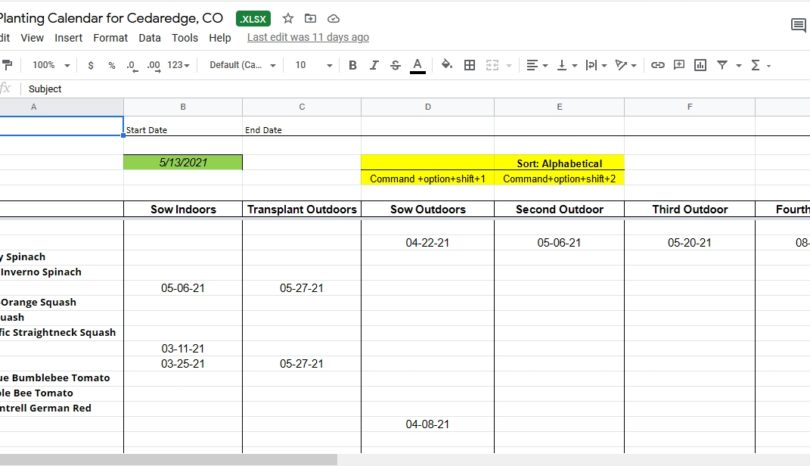
Task: Click the insert chart icon
Action: 700,65
